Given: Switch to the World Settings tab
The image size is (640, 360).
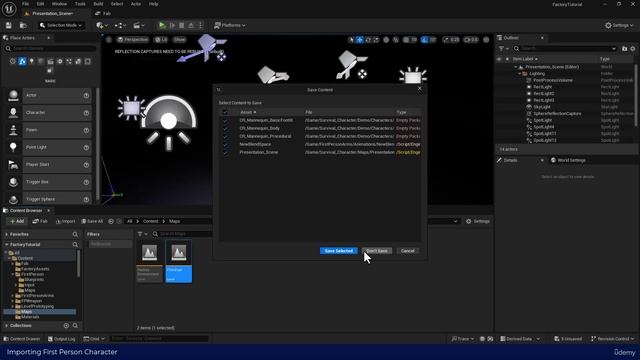Looking at the screenshot, I should (568, 160).
